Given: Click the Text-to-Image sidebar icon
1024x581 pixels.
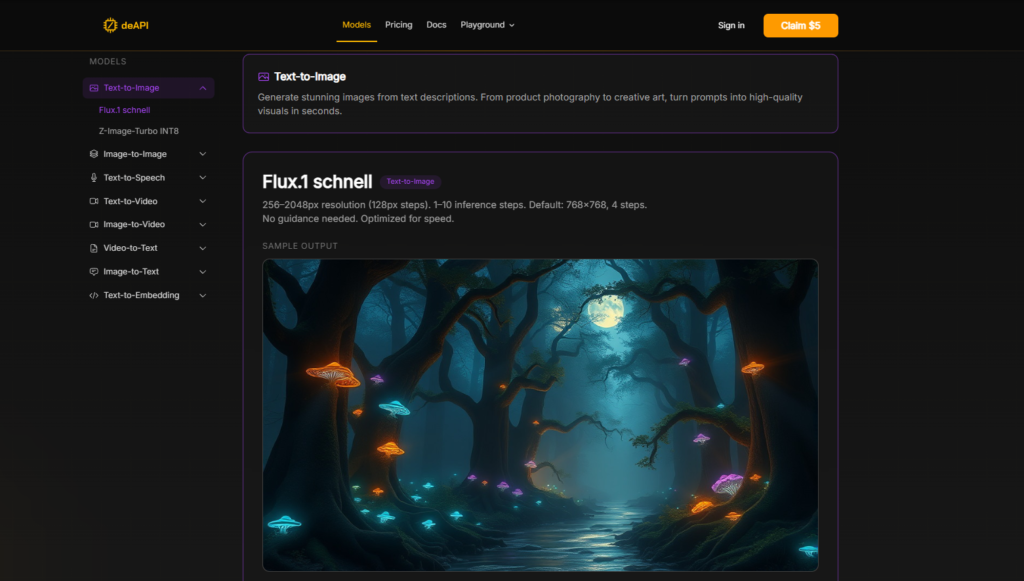Looking at the screenshot, I should pyautogui.click(x=93, y=88).
